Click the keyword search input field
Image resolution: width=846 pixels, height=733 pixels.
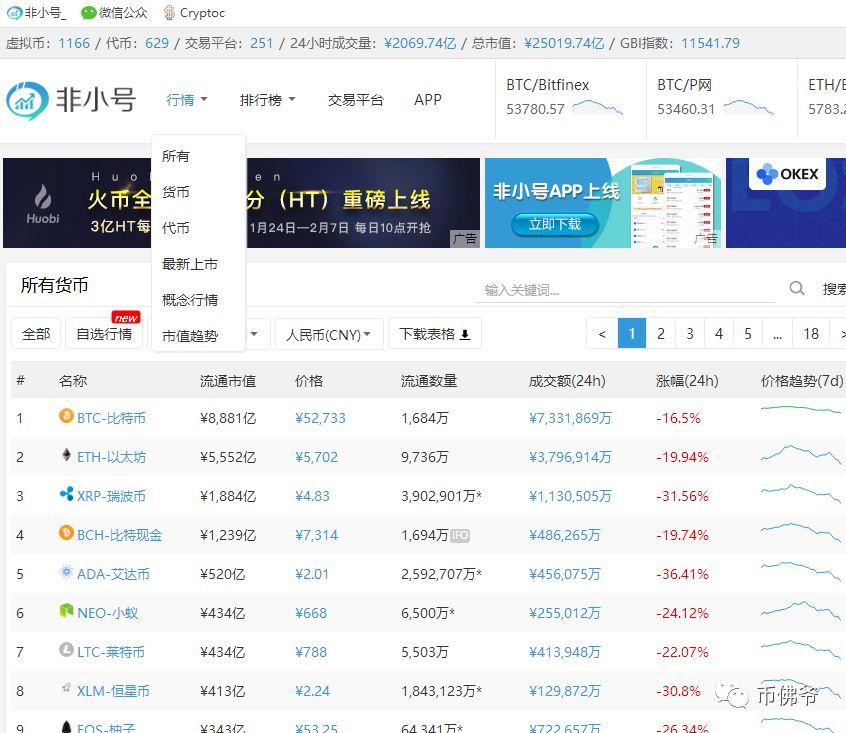[625, 290]
